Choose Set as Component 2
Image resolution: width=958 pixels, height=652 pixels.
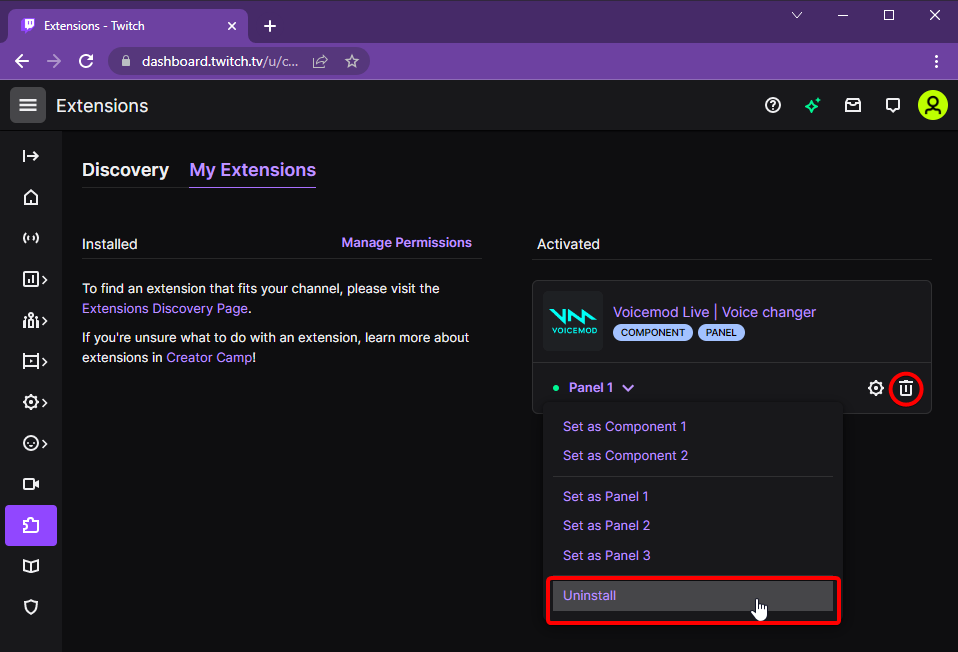(625, 455)
